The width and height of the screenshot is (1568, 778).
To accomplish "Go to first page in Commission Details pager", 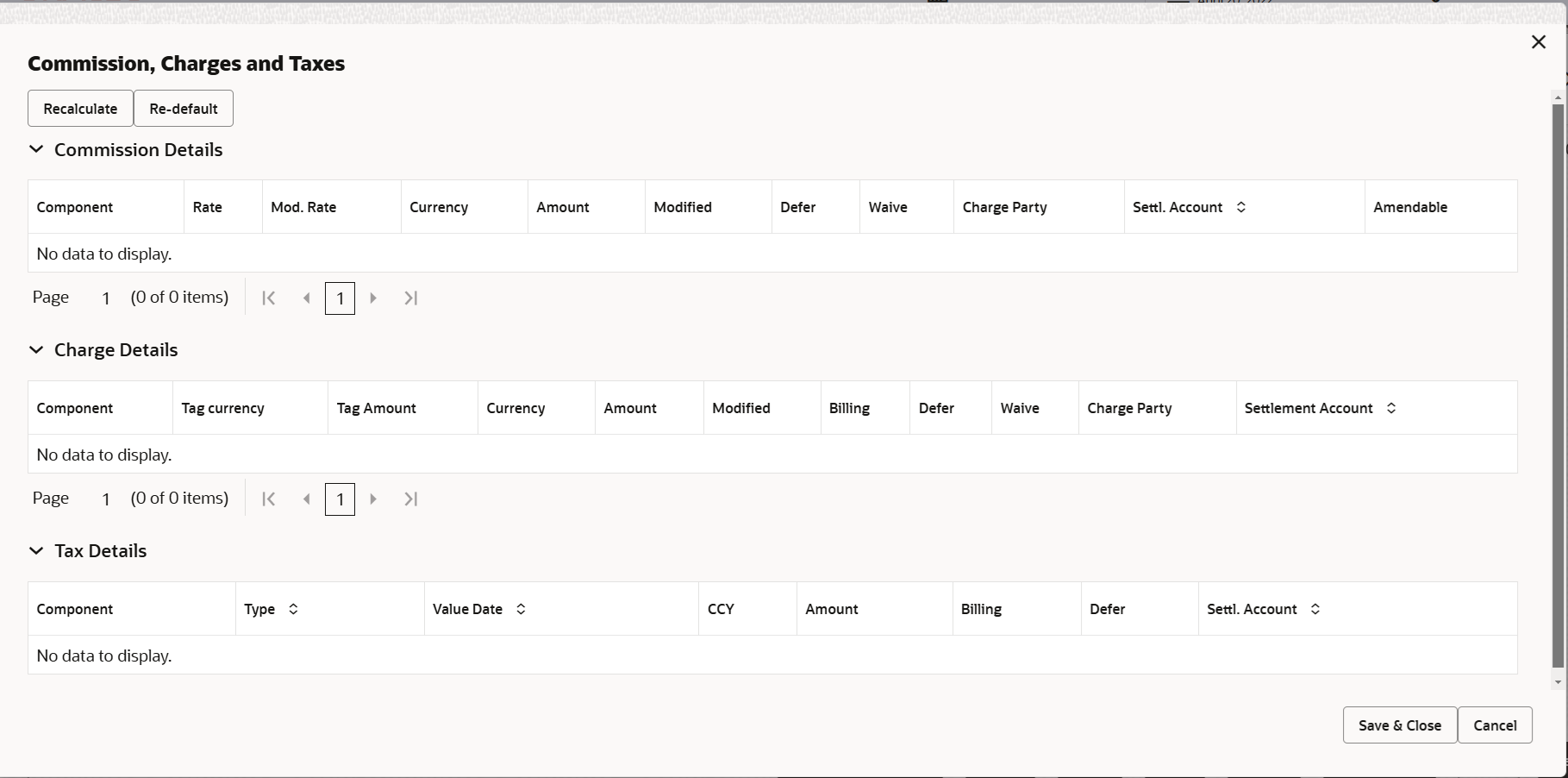I will pos(269,298).
